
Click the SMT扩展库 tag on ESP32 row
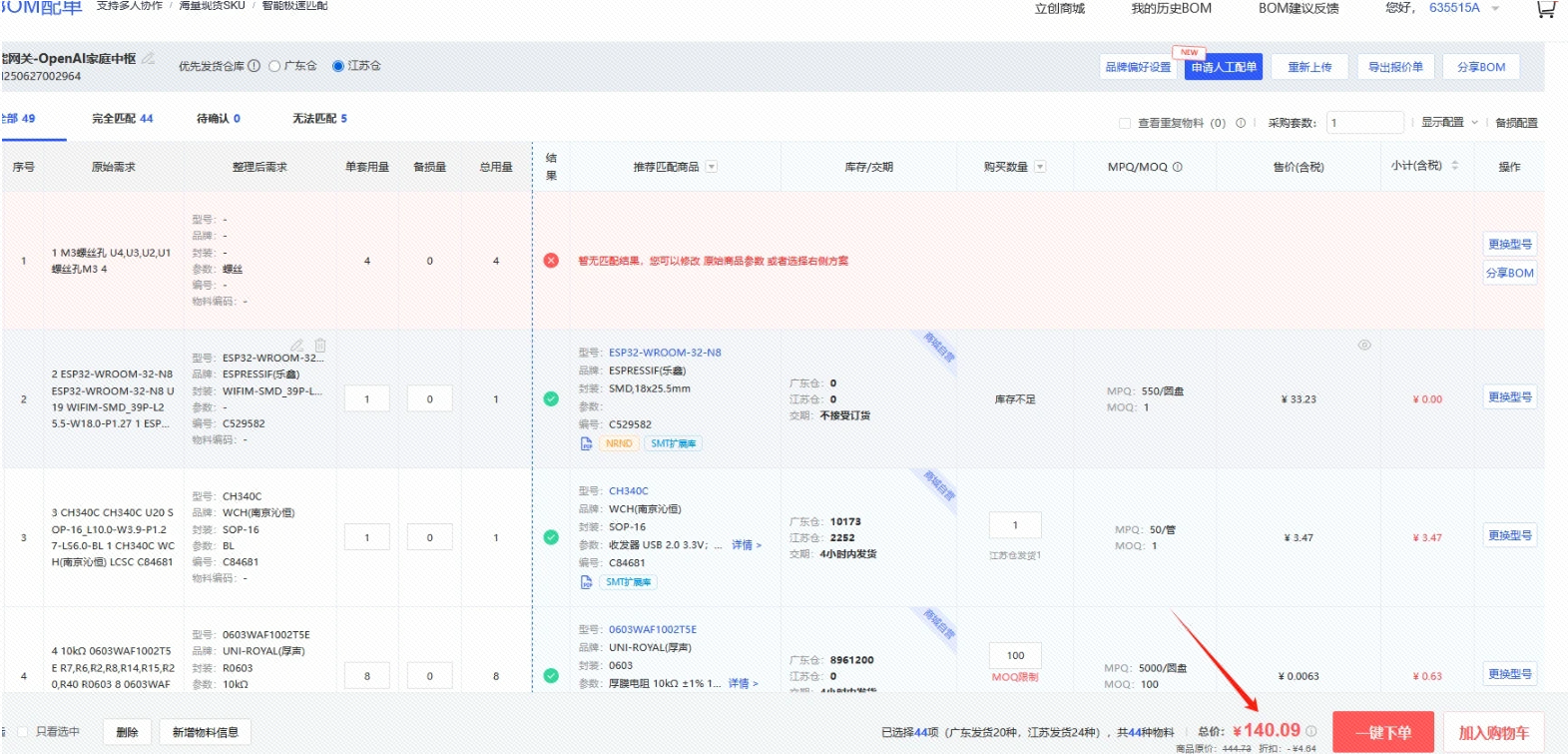pos(674,443)
